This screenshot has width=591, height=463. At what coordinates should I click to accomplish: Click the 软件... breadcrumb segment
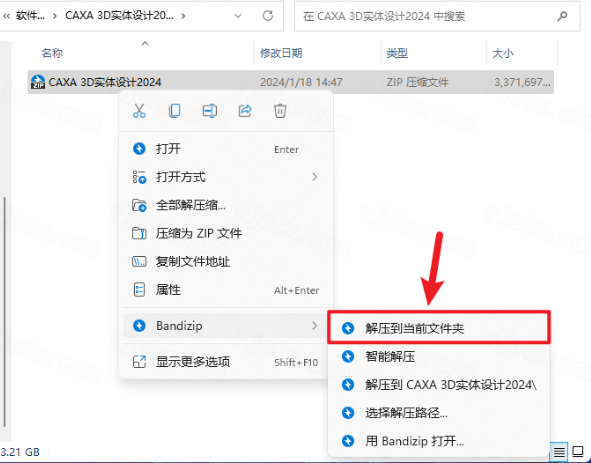point(30,16)
